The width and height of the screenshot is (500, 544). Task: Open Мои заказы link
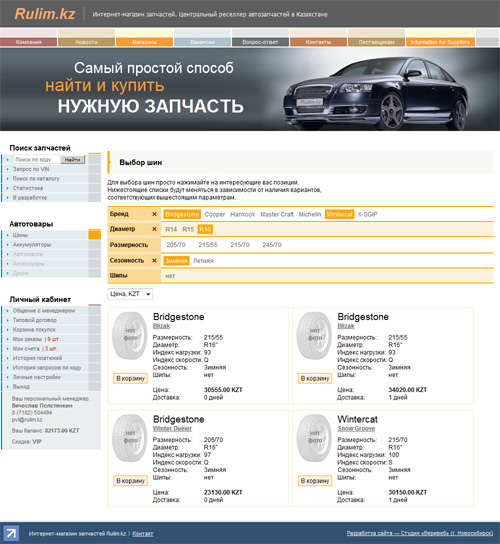[27, 339]
